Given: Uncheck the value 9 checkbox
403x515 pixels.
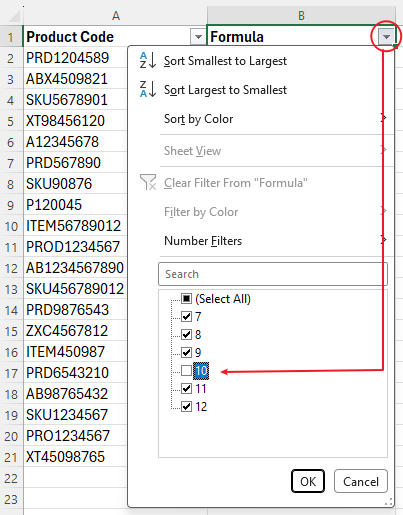Looking at the screenshot, I should pyautogui.click(x=186, y=352).
